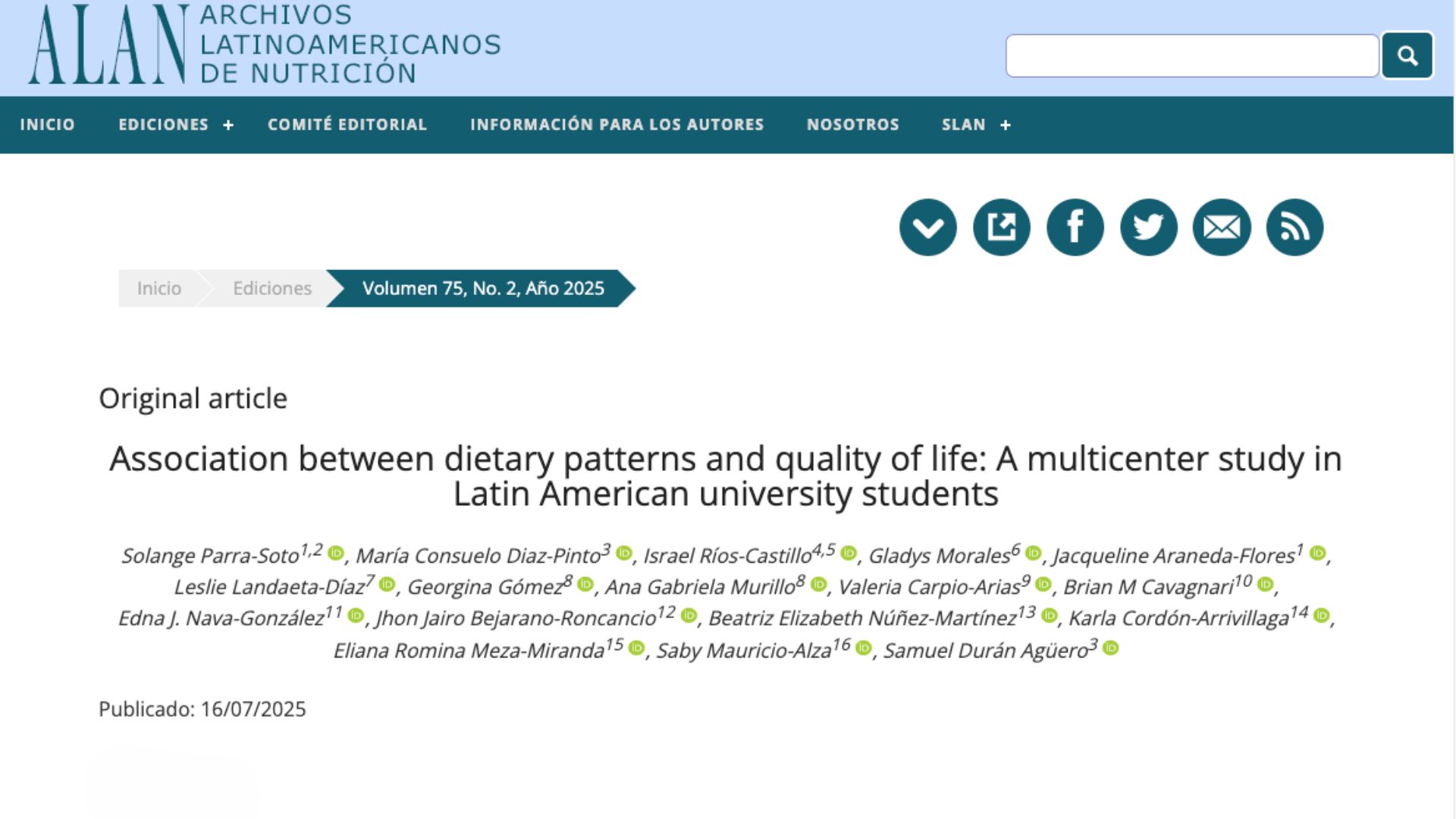
Task: Click the share/export arrow icon
Action: tap(1002, 227)
